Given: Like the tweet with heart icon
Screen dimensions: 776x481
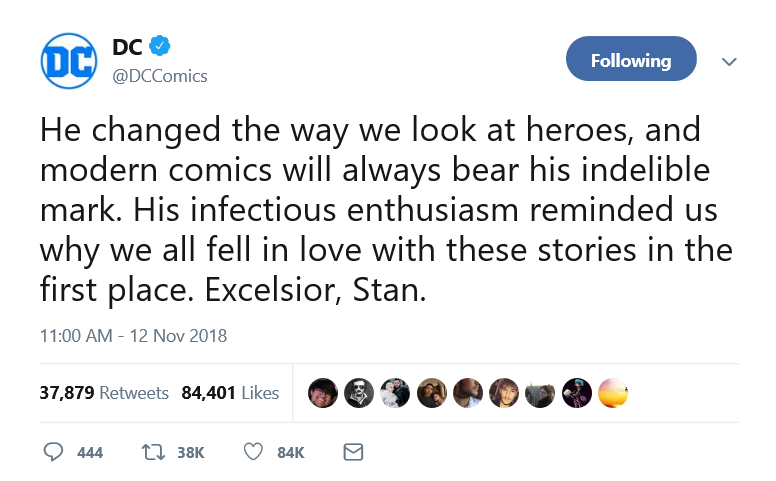Looking at the screenshot, I should tap(253, 452).
